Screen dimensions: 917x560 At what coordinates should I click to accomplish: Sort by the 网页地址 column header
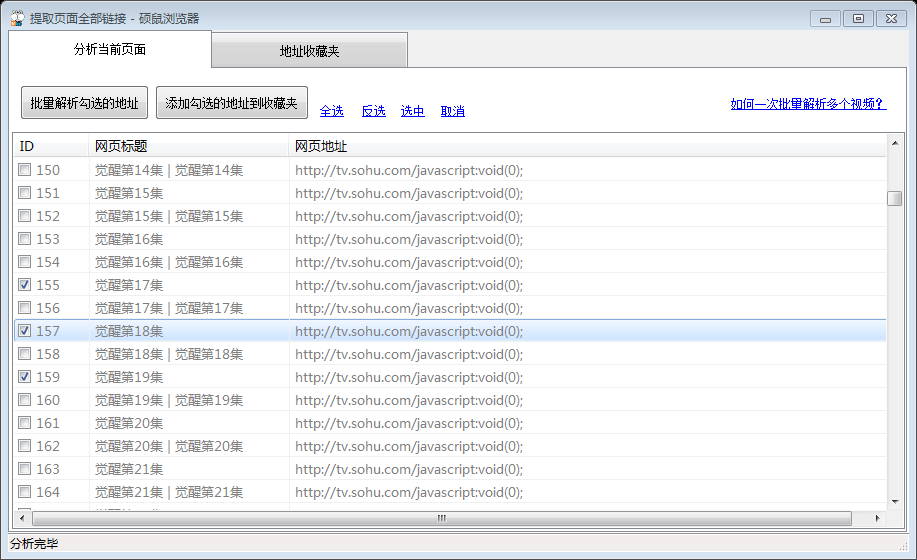click(587, 146)
